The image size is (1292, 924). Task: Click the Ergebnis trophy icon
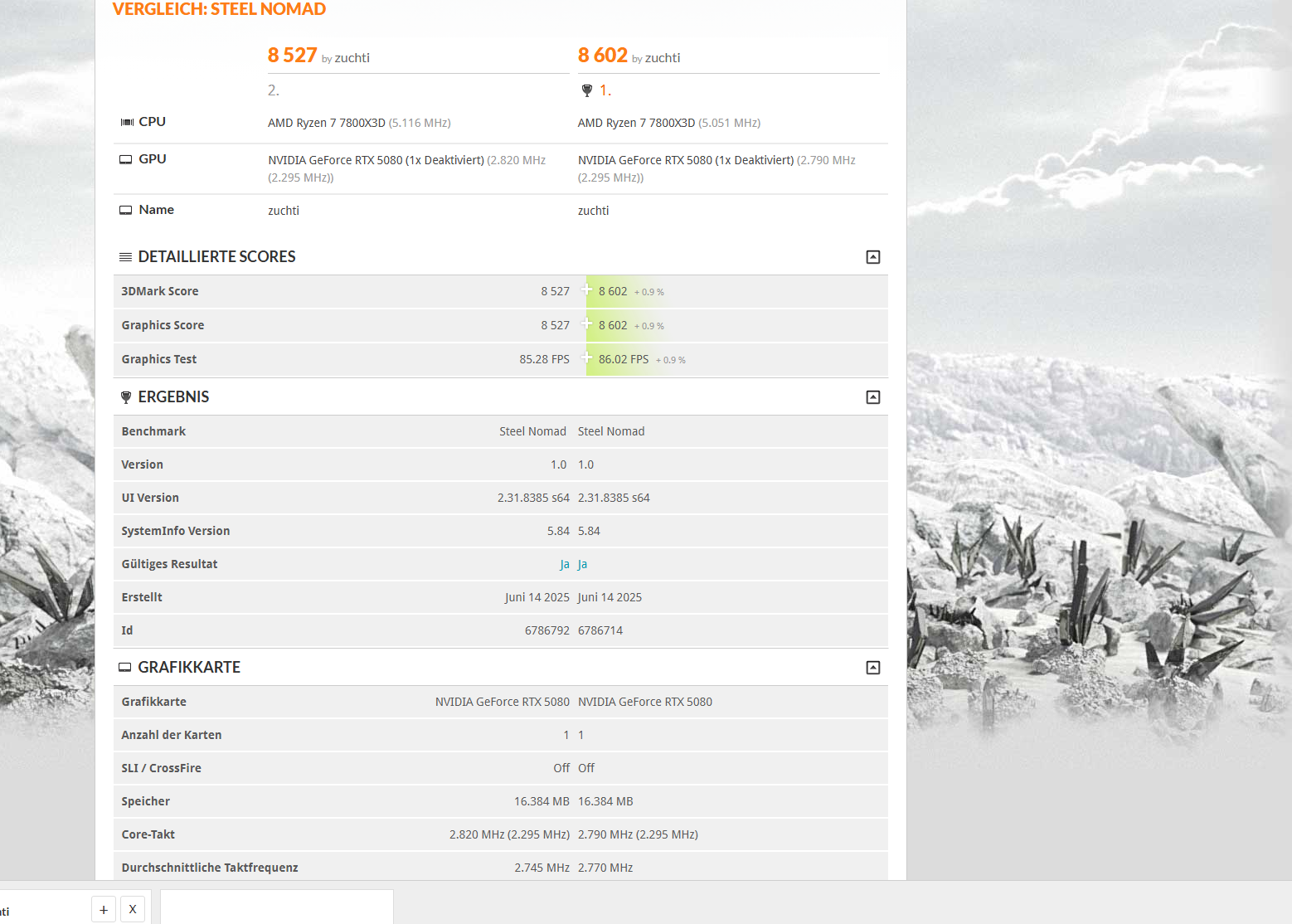[126, 397]
